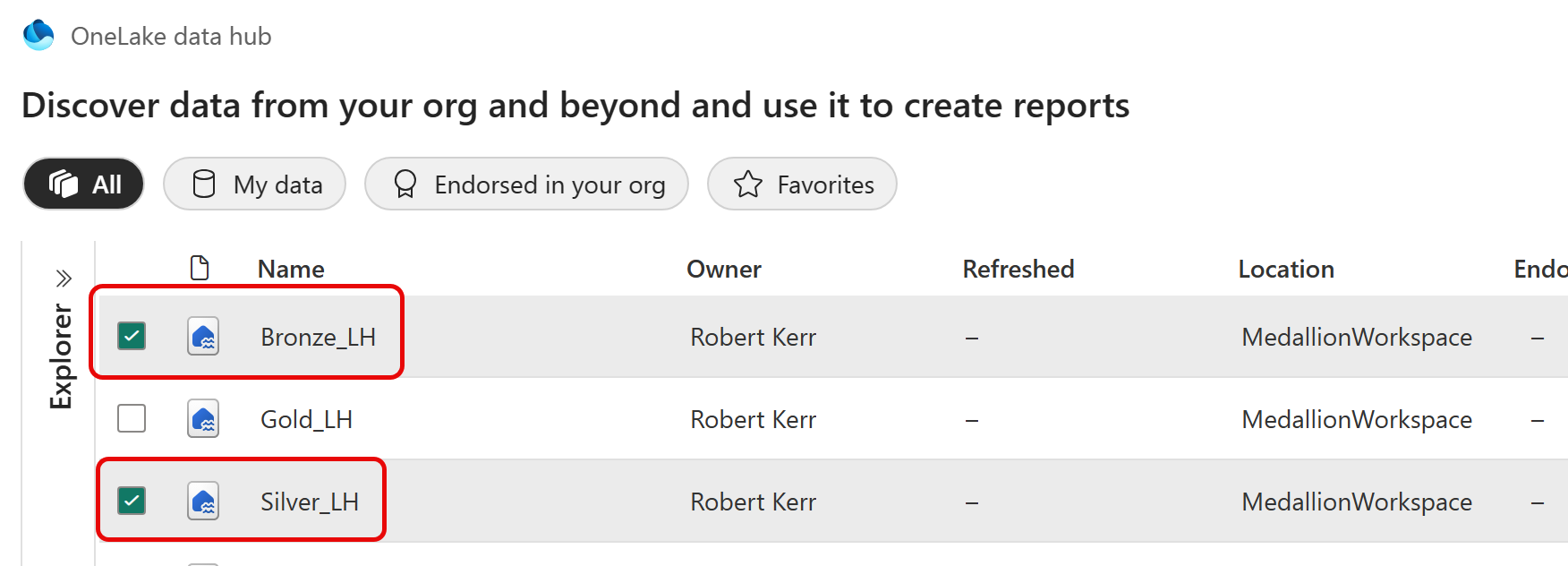The image size is (1568, 566).
Task: Check the Gold_LH row checkbox
Action: click(132, 418)
